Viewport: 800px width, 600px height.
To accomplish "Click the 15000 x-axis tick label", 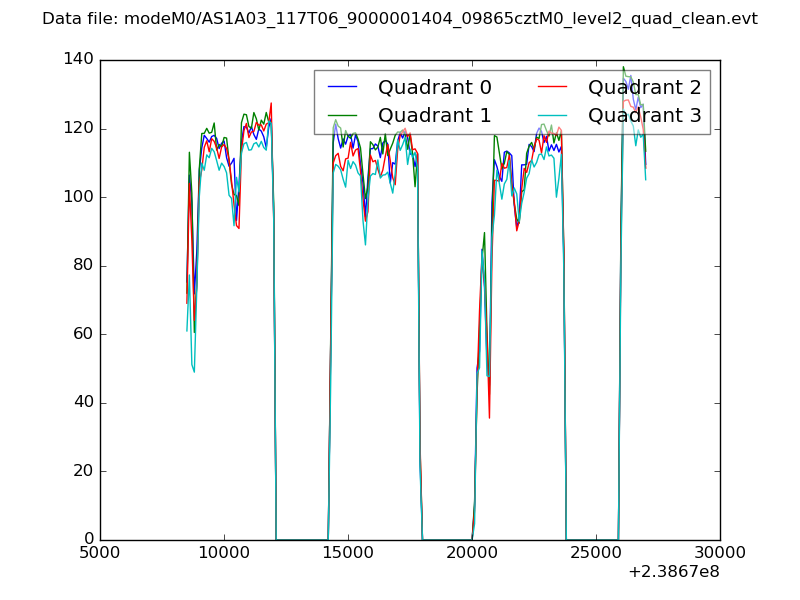I will pyautogui.click(x=348, y=553).
